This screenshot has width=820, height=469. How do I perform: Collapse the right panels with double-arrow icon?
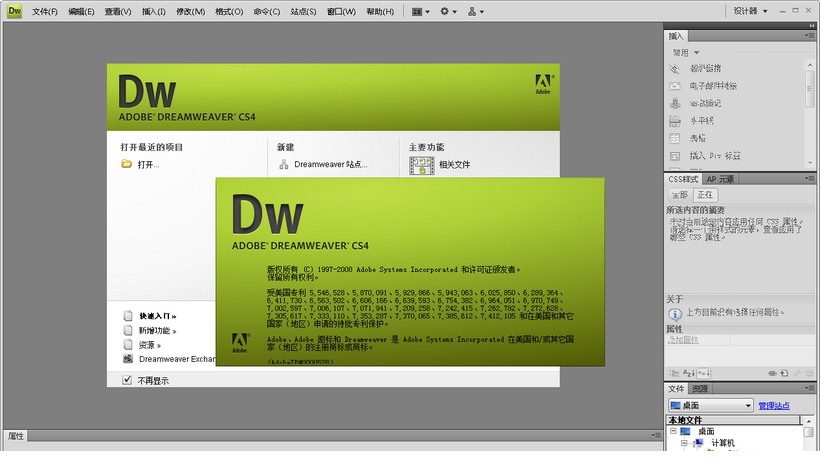811,26
